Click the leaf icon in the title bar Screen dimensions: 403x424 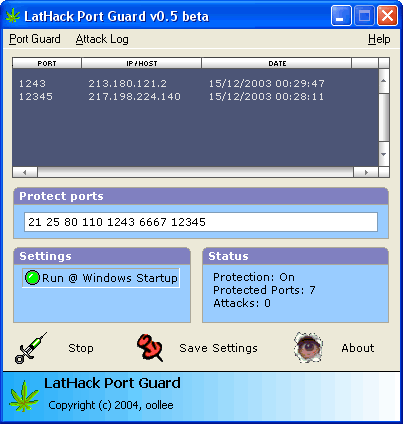pyautogui.click(x=13, y=16)
